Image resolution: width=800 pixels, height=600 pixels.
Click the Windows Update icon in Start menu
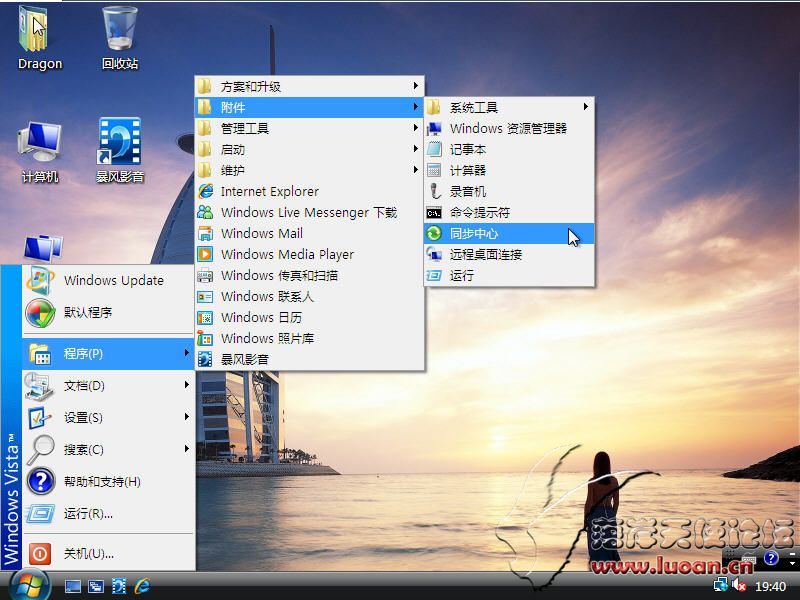pos(40,280)
